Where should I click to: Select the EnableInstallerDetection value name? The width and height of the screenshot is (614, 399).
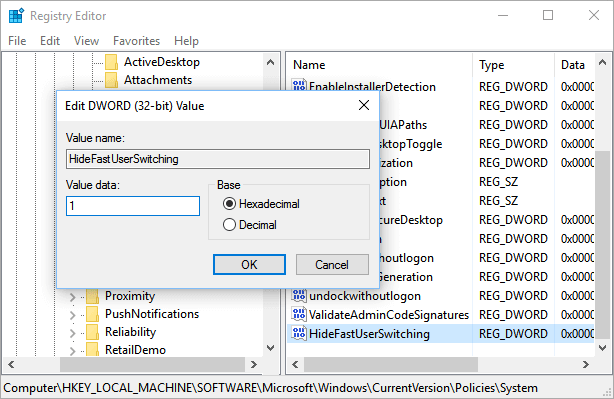pos(372,87)
